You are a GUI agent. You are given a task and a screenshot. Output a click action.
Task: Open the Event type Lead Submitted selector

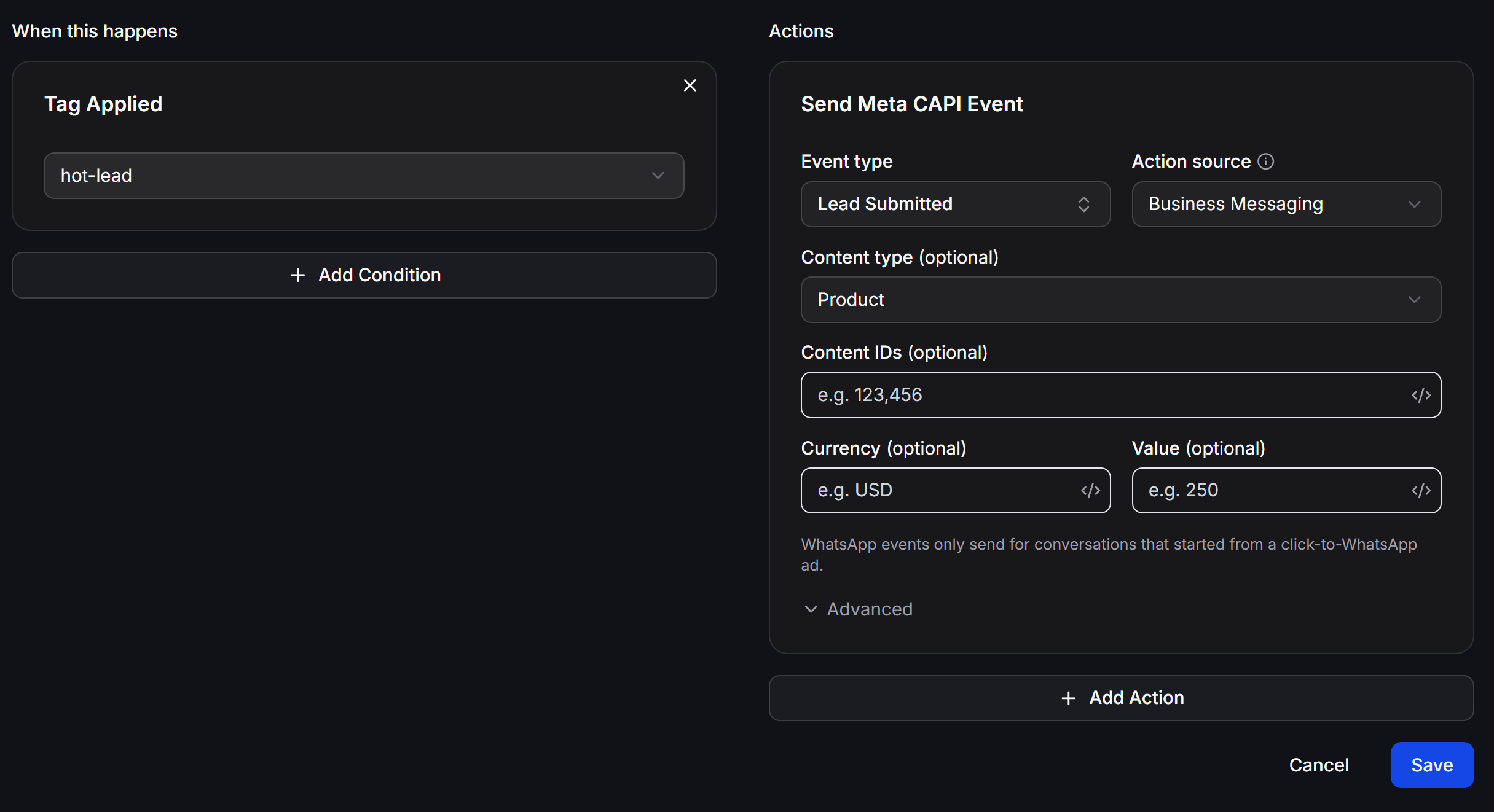pos(955,204)
